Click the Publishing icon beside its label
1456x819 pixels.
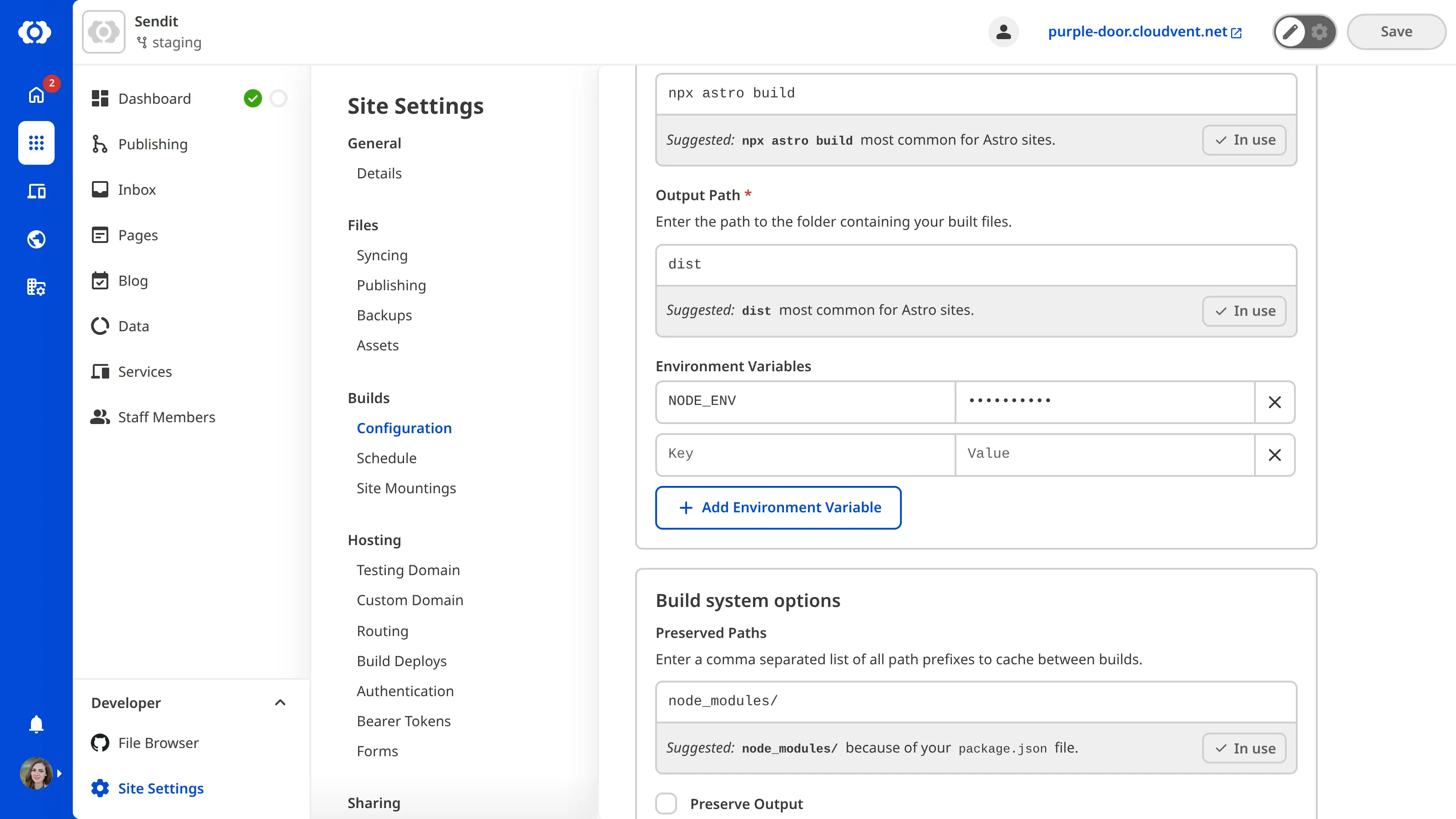point(100,144)
